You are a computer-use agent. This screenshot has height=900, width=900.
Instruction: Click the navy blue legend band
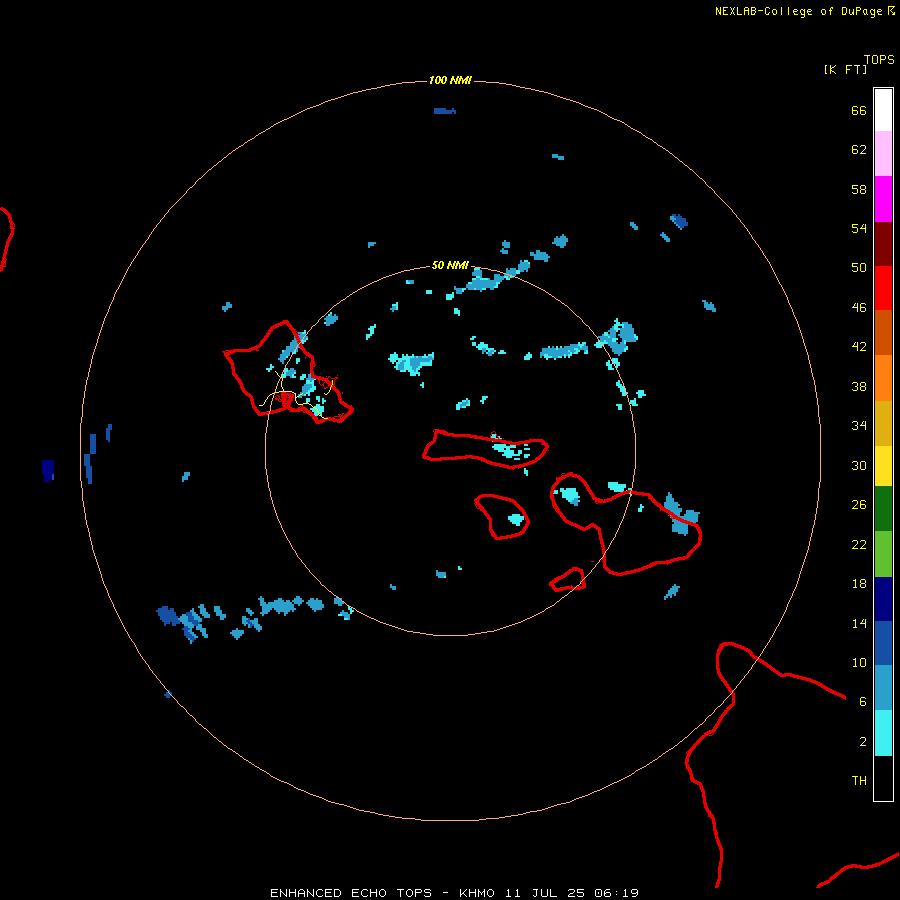point(883,599)
